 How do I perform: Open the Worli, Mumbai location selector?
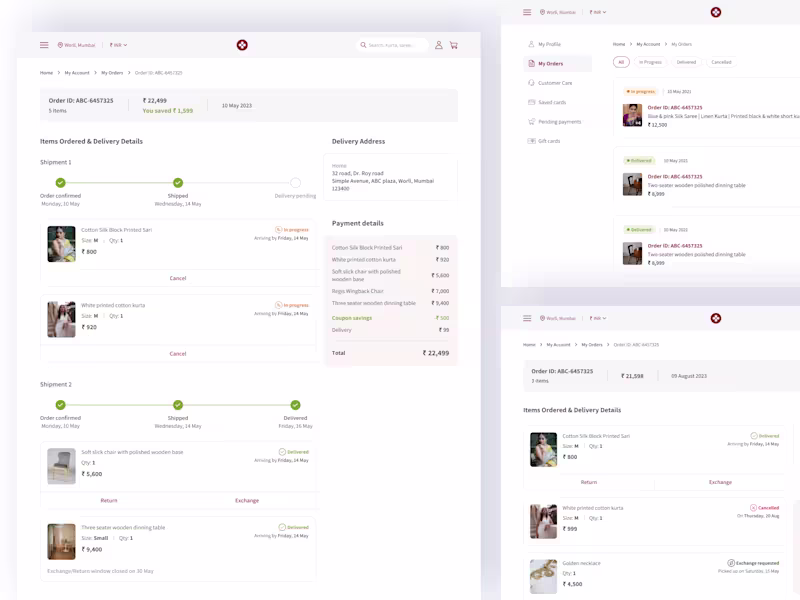pyautogui.click(x=76, y=45)
